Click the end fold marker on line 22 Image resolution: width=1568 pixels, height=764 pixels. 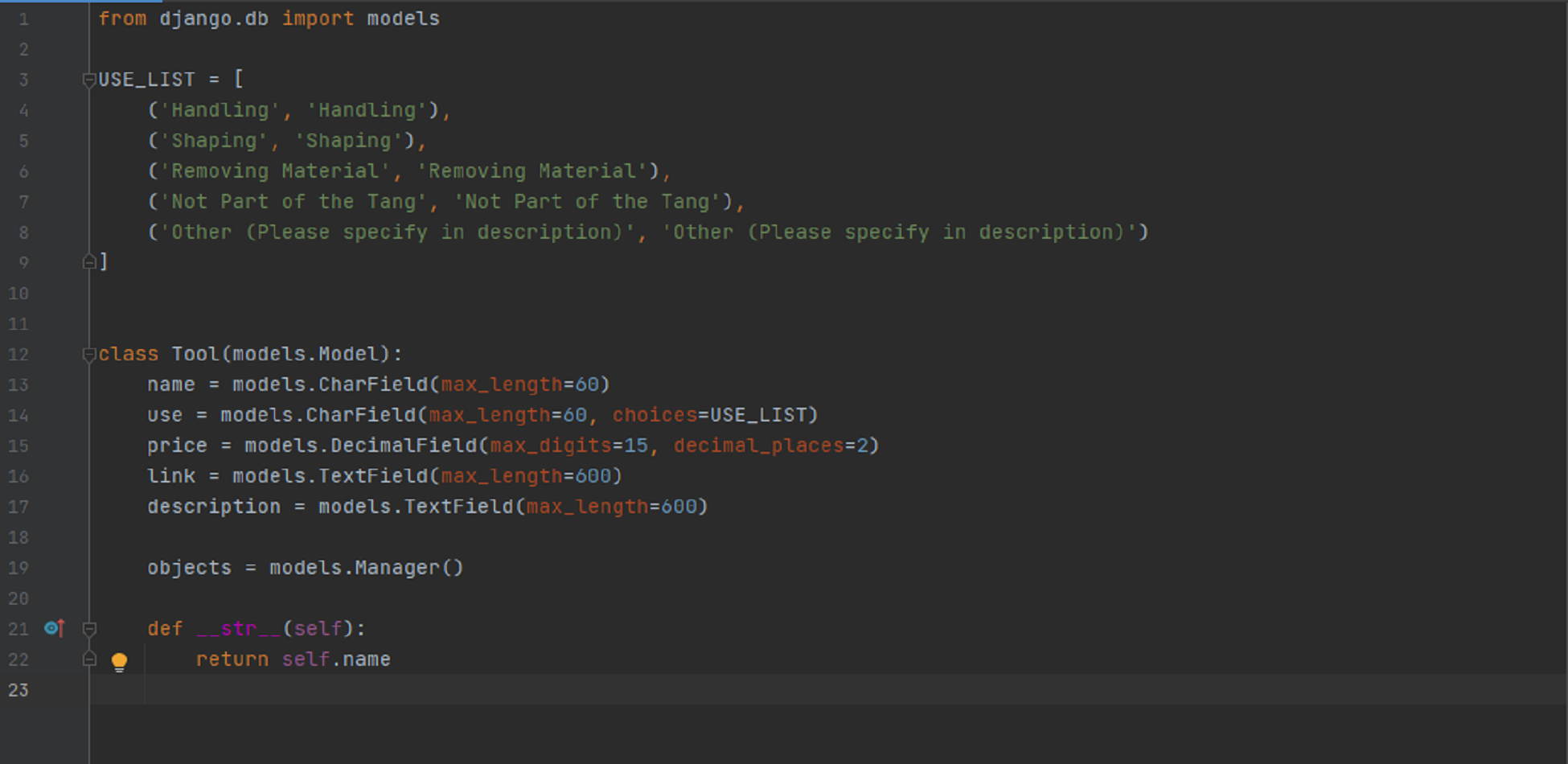point(89,659)
